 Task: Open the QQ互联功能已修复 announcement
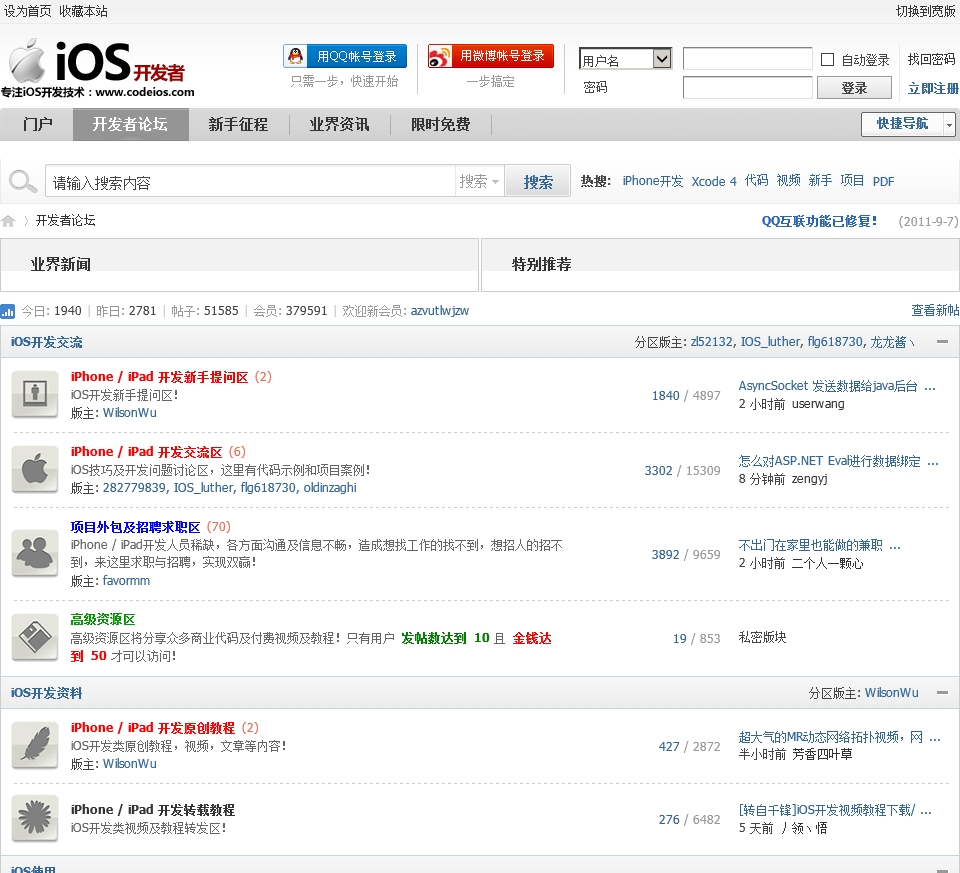point(819,221)
